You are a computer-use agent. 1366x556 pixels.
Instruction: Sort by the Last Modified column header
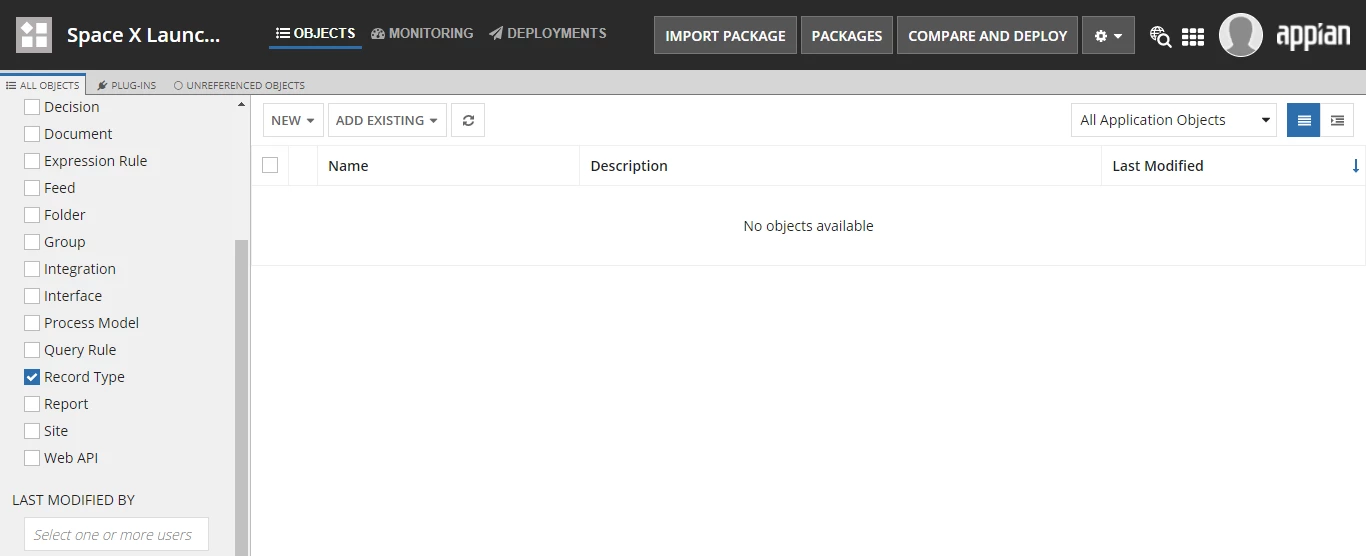pos(1158,166)
